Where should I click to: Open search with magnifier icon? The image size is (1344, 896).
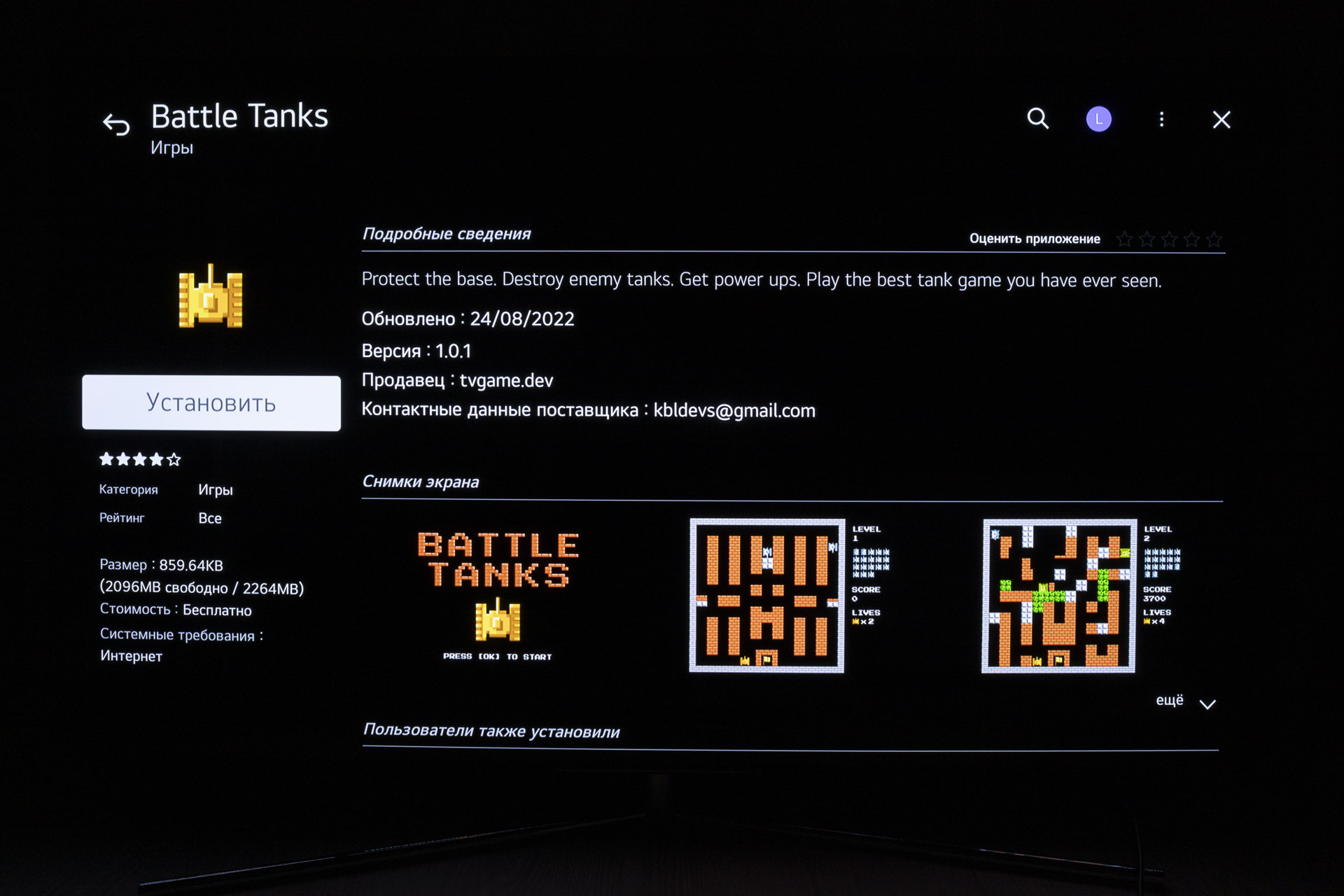tap(1037, 119)
